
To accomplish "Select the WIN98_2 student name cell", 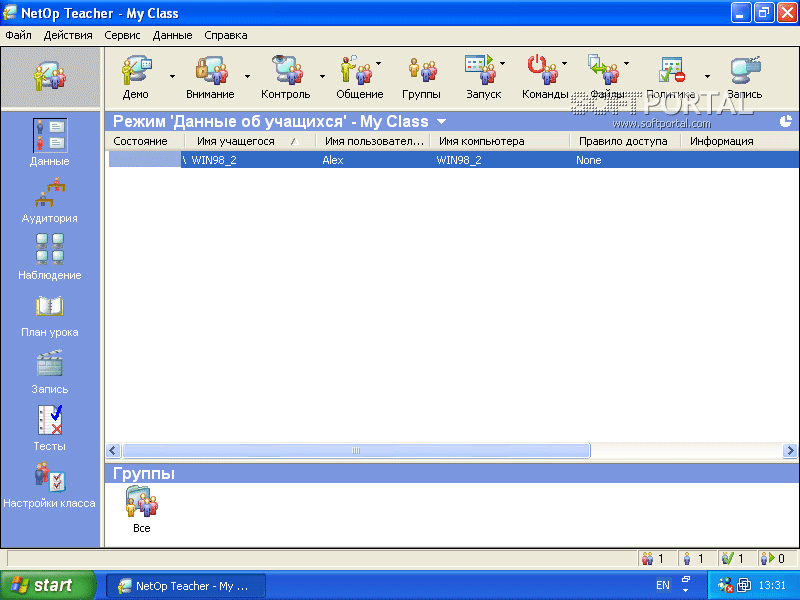I will pyautogui.click(x=214, y=160).
